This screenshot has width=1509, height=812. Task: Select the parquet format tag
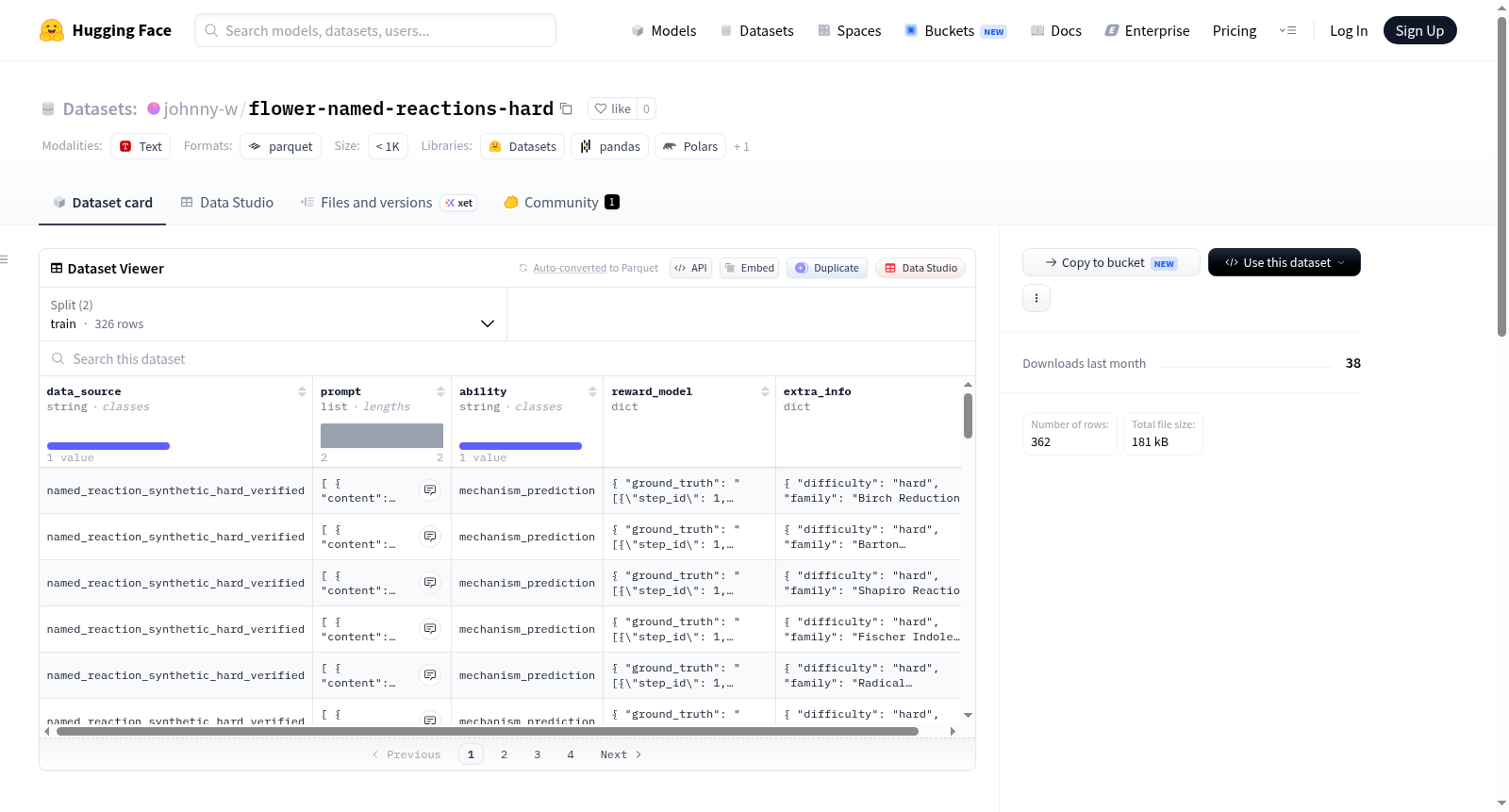coord(281,146)
